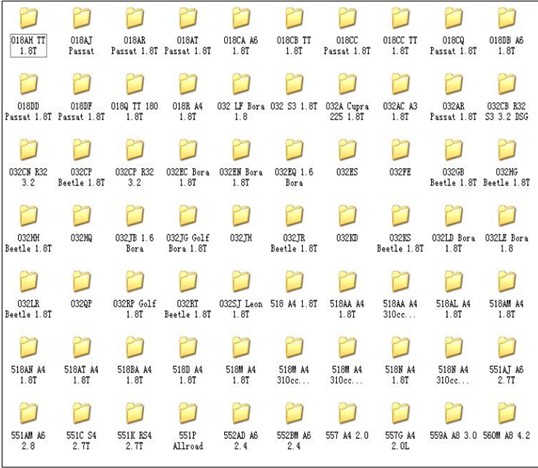
Task: Click the '518N A4 310cc...' label
Action: tap(454, 375)
